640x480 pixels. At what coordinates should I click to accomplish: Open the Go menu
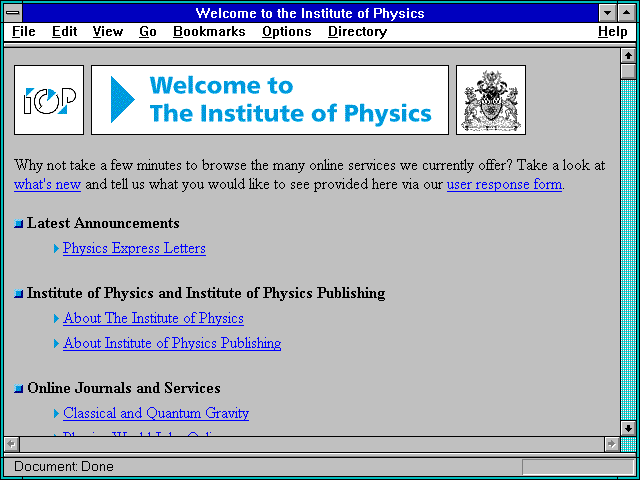coord(148,31)
